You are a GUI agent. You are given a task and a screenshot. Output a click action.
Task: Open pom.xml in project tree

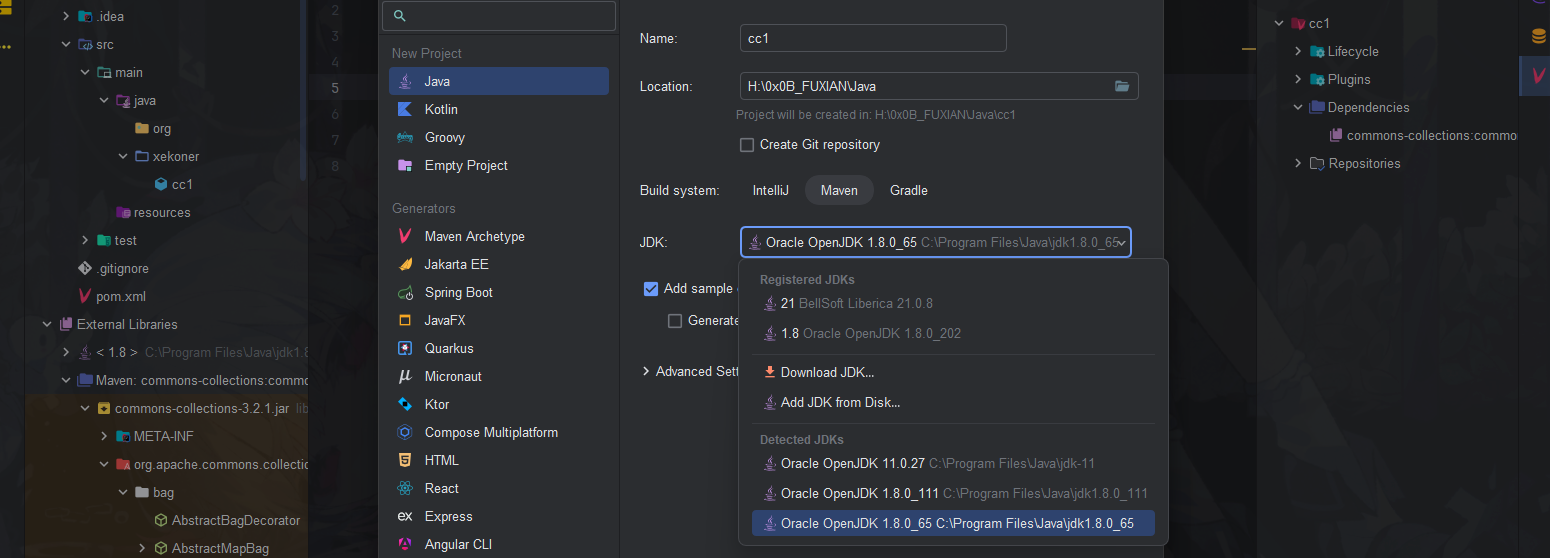tap(112, 297)
